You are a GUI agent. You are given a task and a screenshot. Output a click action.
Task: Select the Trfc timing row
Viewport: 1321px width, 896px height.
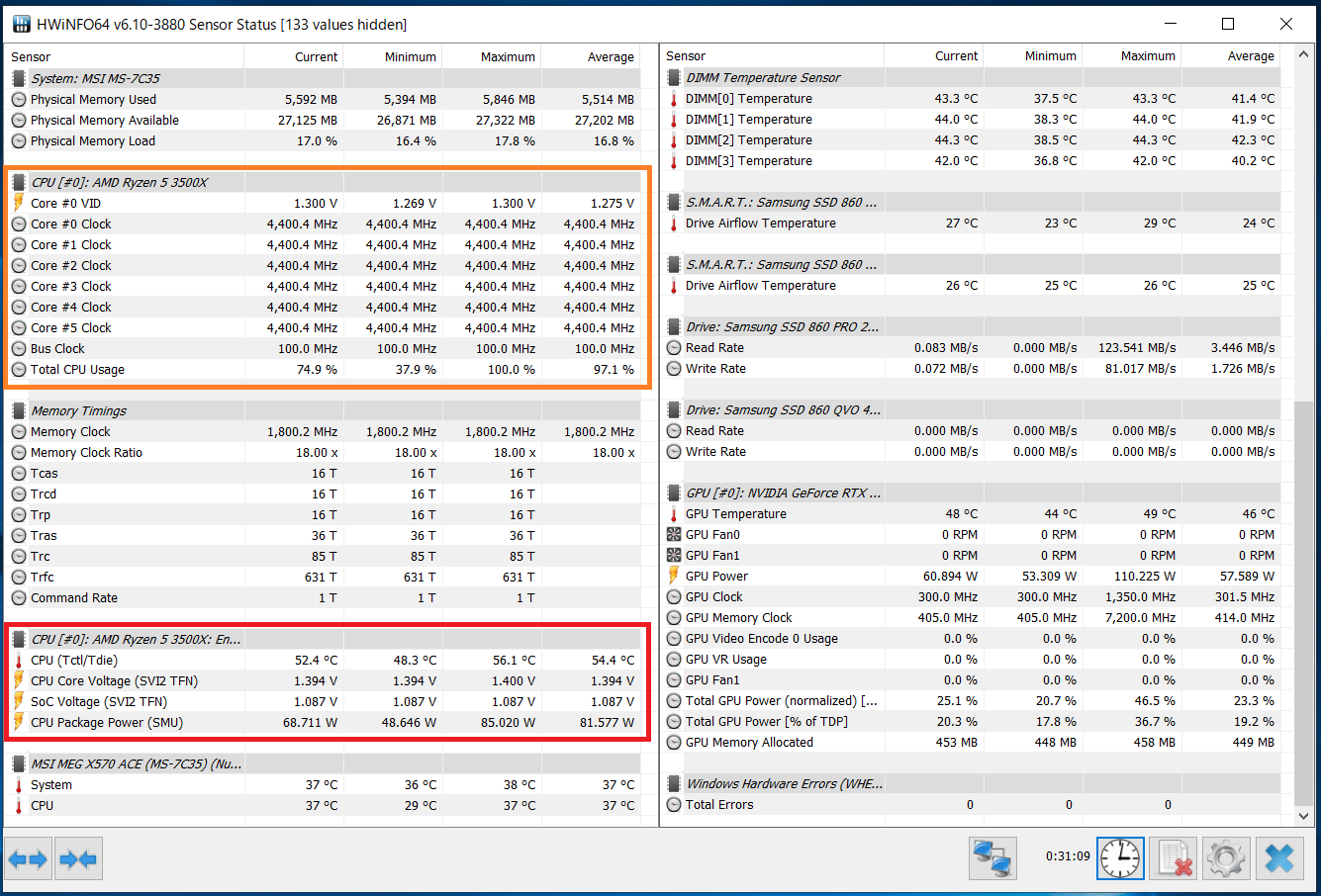pyautogui.click(x=323, y=577)
